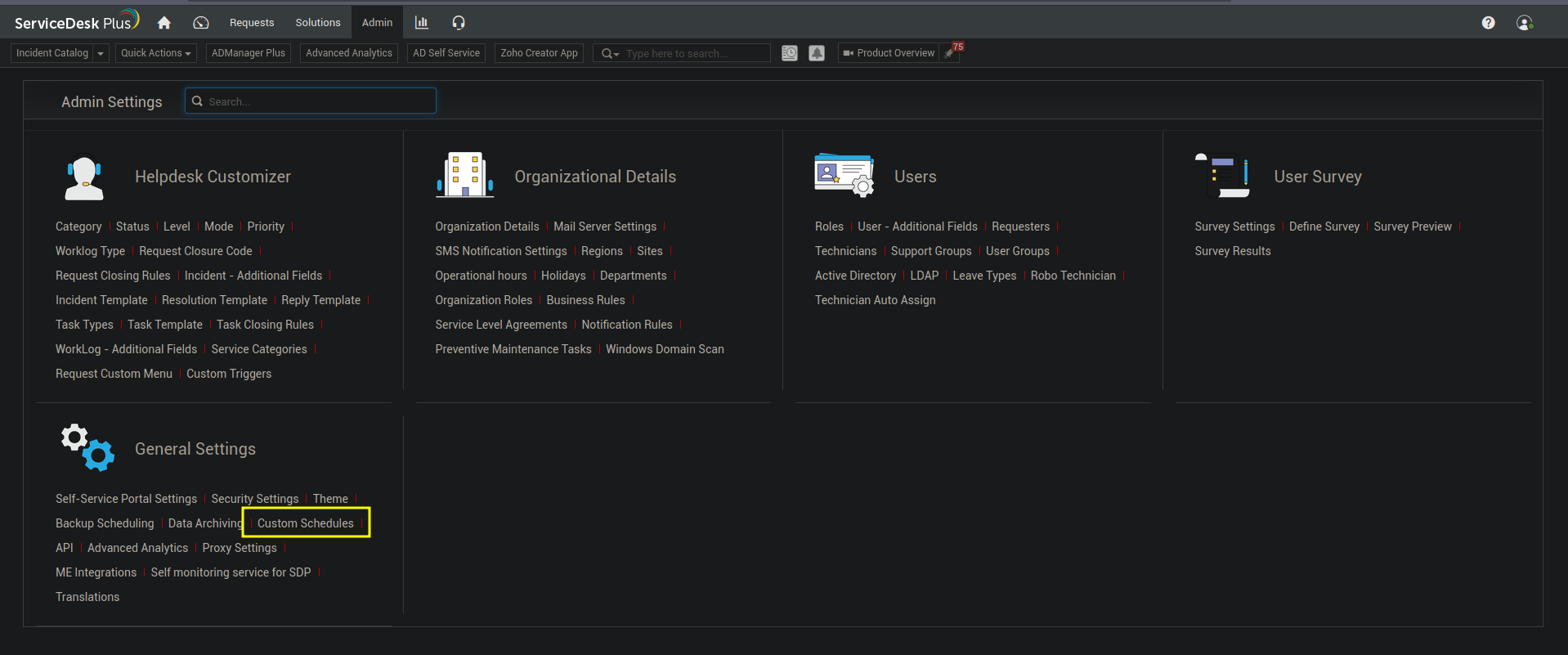1568x655 pixels.
Task: Click the Helpdesk Customizer agent icon
Action: 83,178
